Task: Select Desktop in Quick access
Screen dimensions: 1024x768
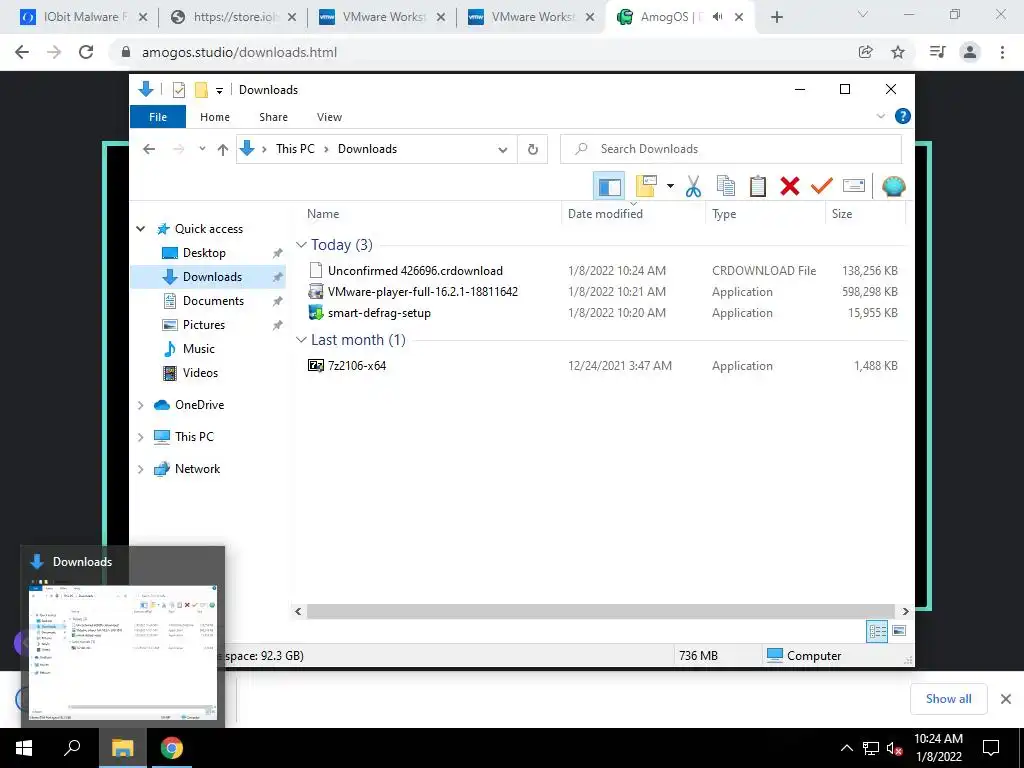Action: 204,253
